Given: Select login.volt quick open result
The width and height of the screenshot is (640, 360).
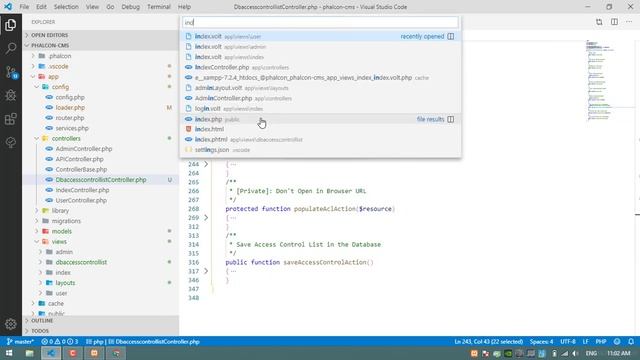Looking at the screenshot, I should pos(320,109).
